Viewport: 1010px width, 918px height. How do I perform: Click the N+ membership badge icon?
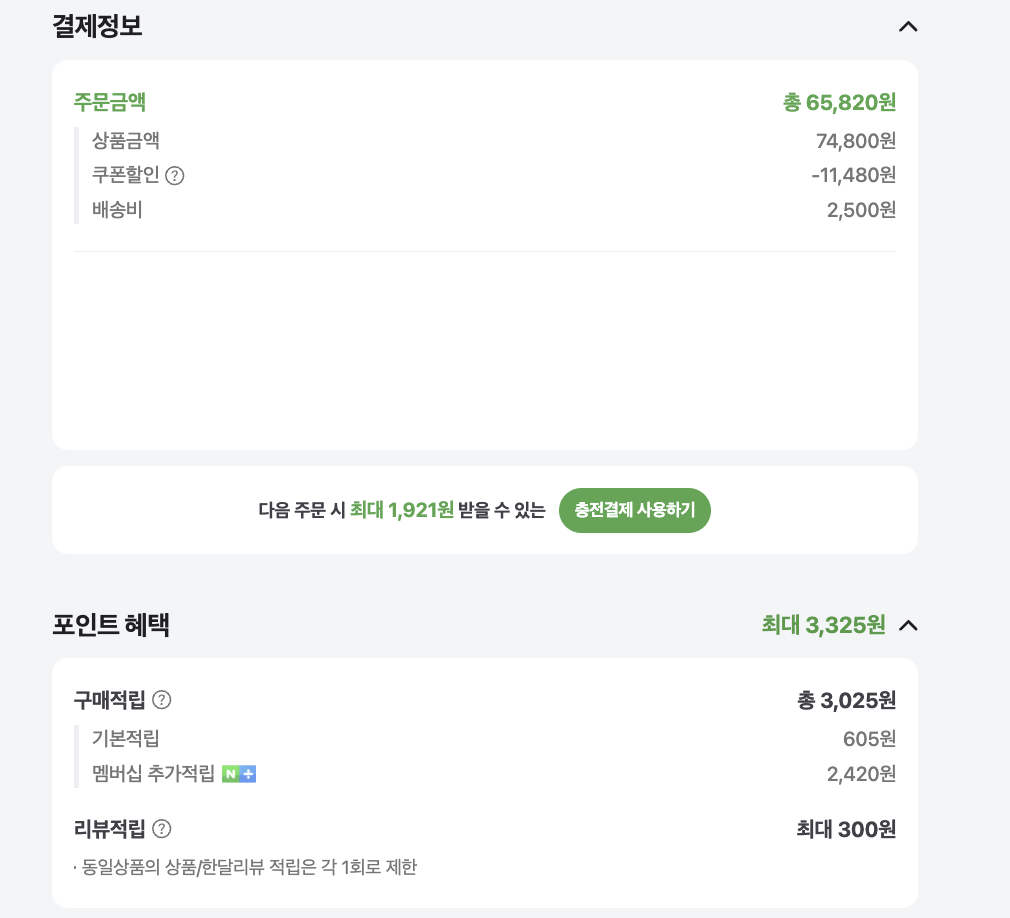239,774
